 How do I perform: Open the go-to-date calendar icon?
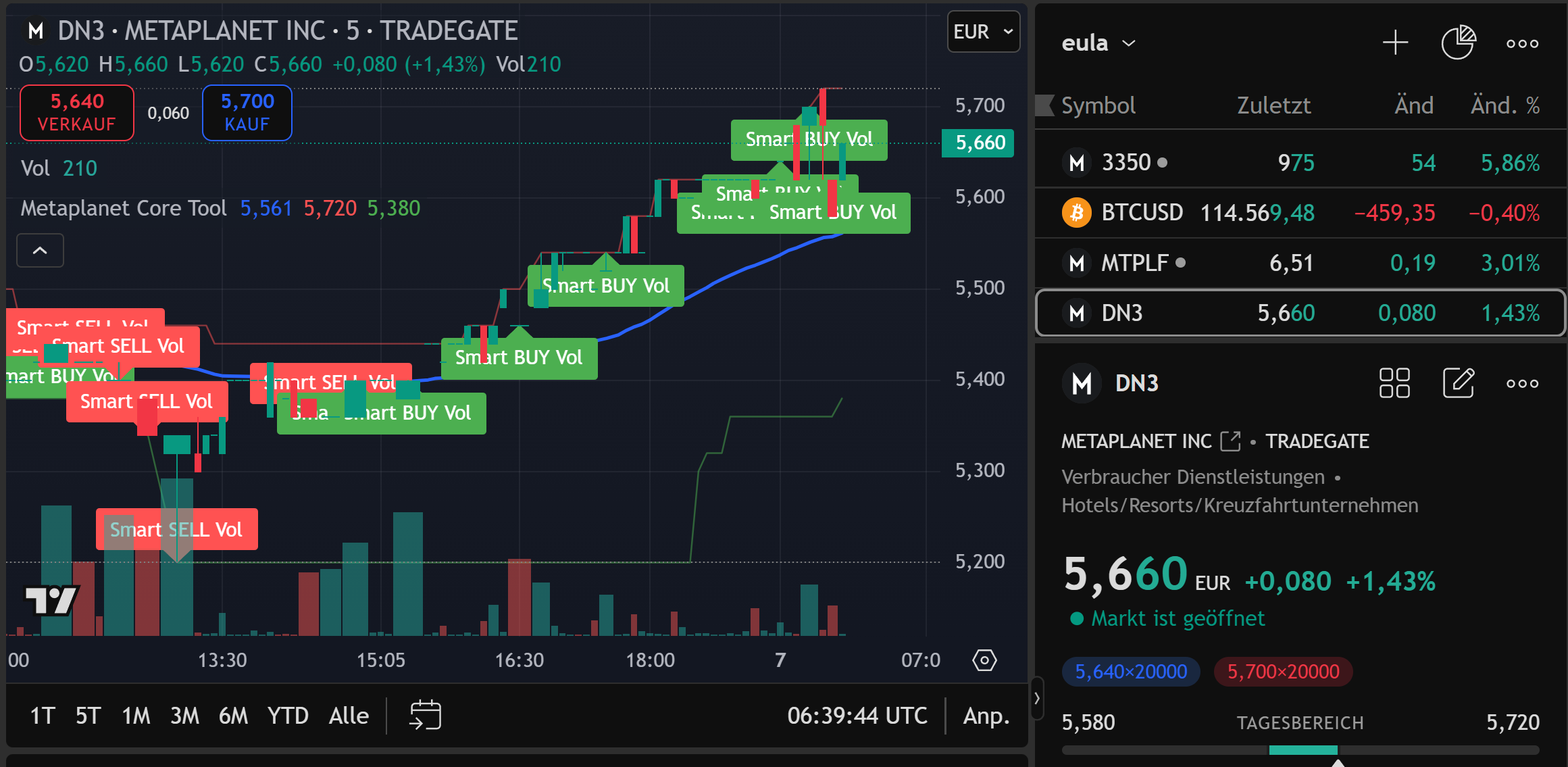425,715
